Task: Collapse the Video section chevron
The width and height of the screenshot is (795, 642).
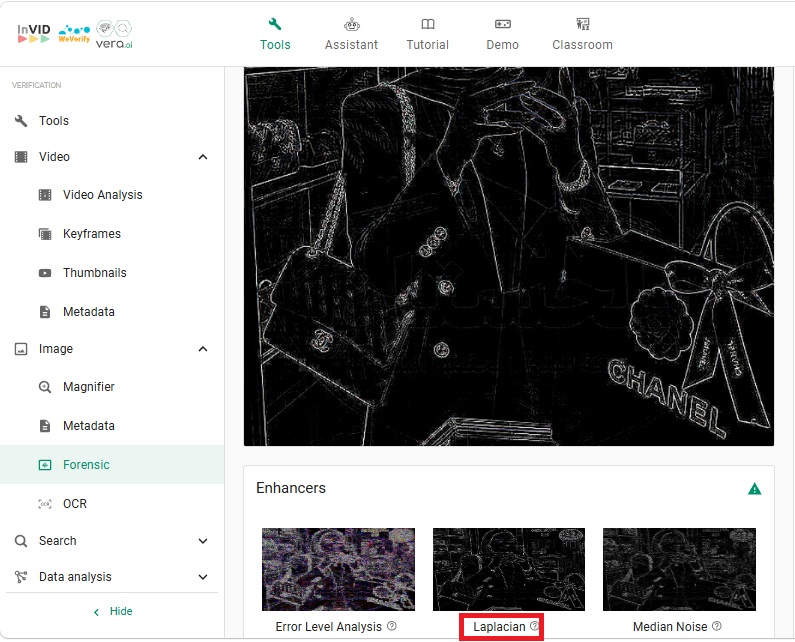Action: 203,157
